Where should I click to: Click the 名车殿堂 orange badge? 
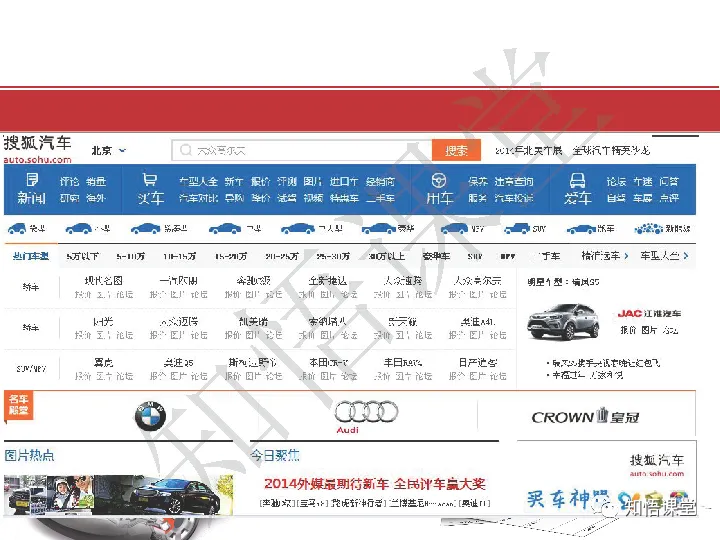[x=18, y=405]
